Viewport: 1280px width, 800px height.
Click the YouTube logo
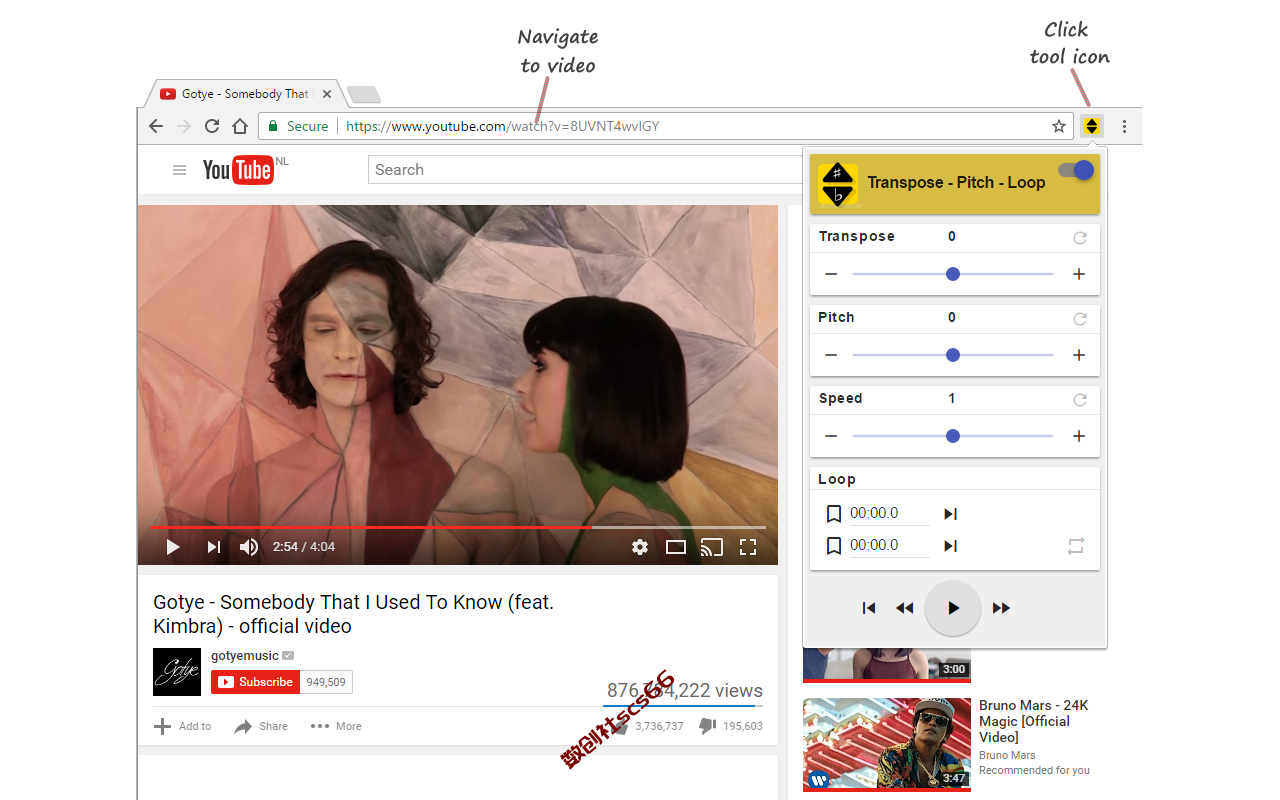[239, 170]
